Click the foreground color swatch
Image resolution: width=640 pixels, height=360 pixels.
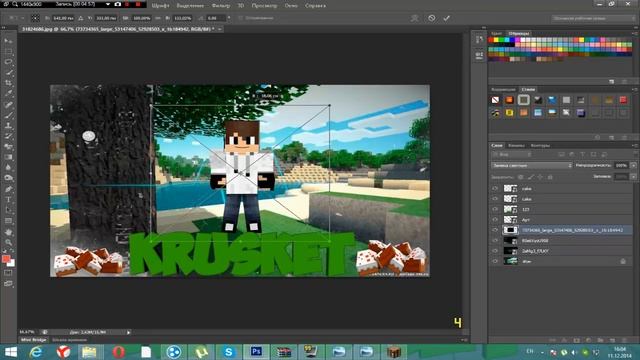tap(6, 259)
